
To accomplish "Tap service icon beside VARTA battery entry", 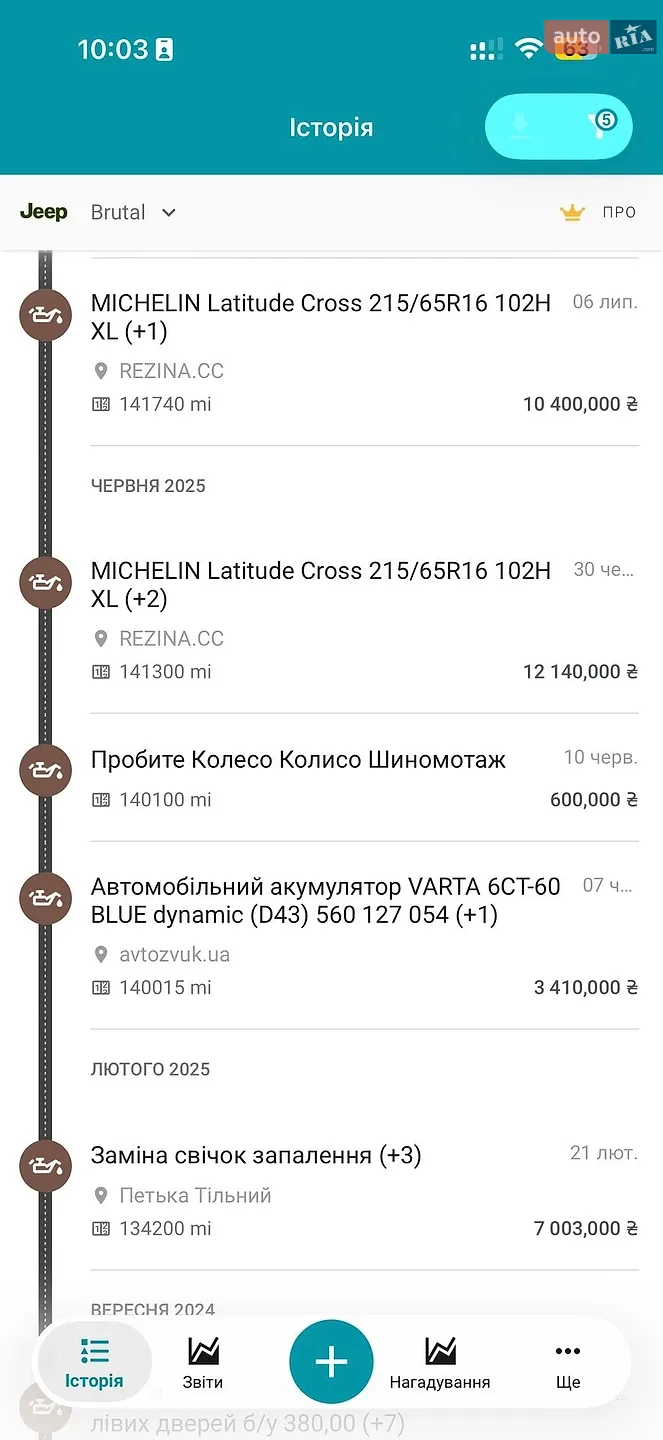I will point(46,898).
